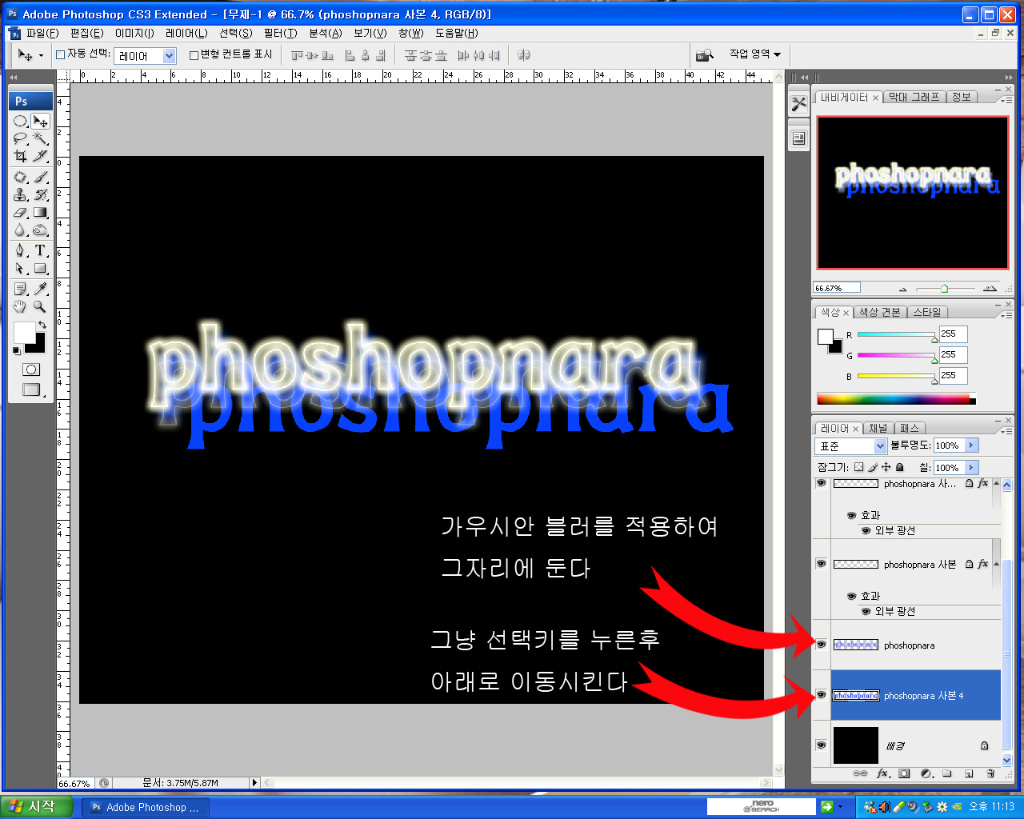The image size is (1024, 819).
Task: Select the Path Selection tool
Action: (x=21, y=268)
